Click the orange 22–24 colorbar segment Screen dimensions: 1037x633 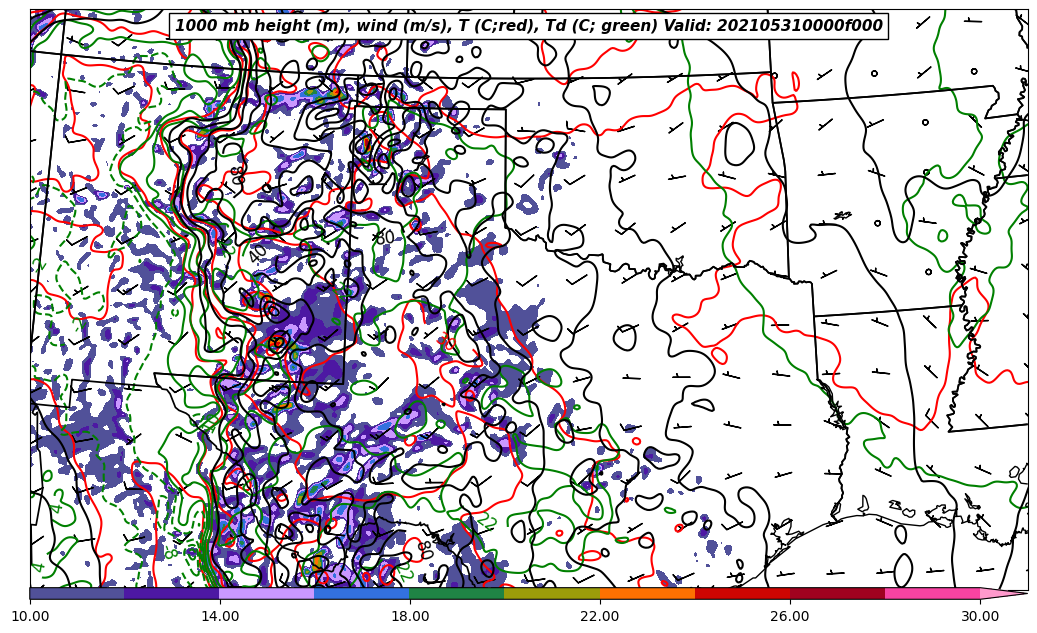tap(647, 593)
